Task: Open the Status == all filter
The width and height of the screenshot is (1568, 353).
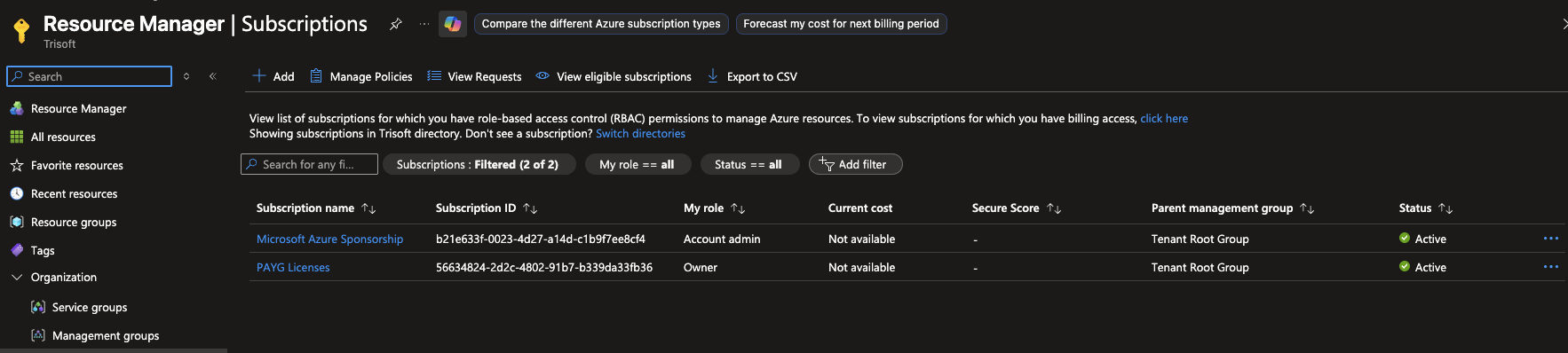Action: 749,164
